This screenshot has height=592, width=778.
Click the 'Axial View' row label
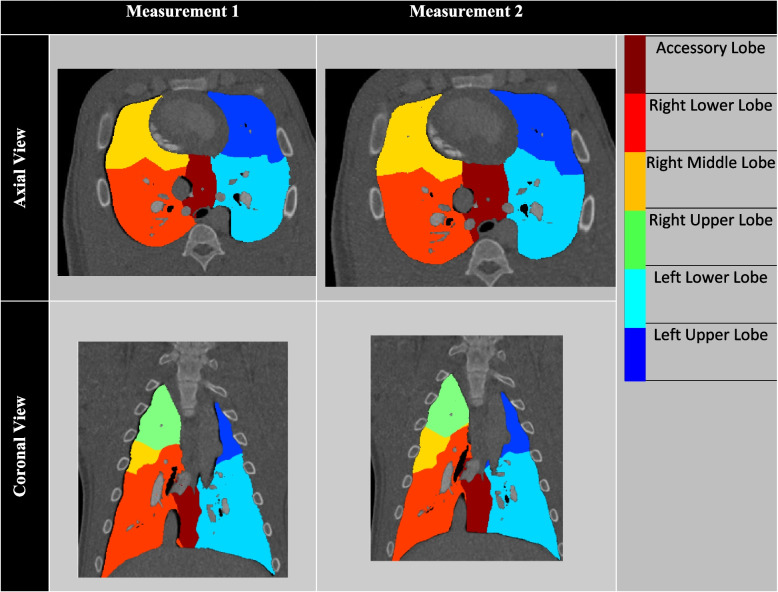click(x=19, y=168)
